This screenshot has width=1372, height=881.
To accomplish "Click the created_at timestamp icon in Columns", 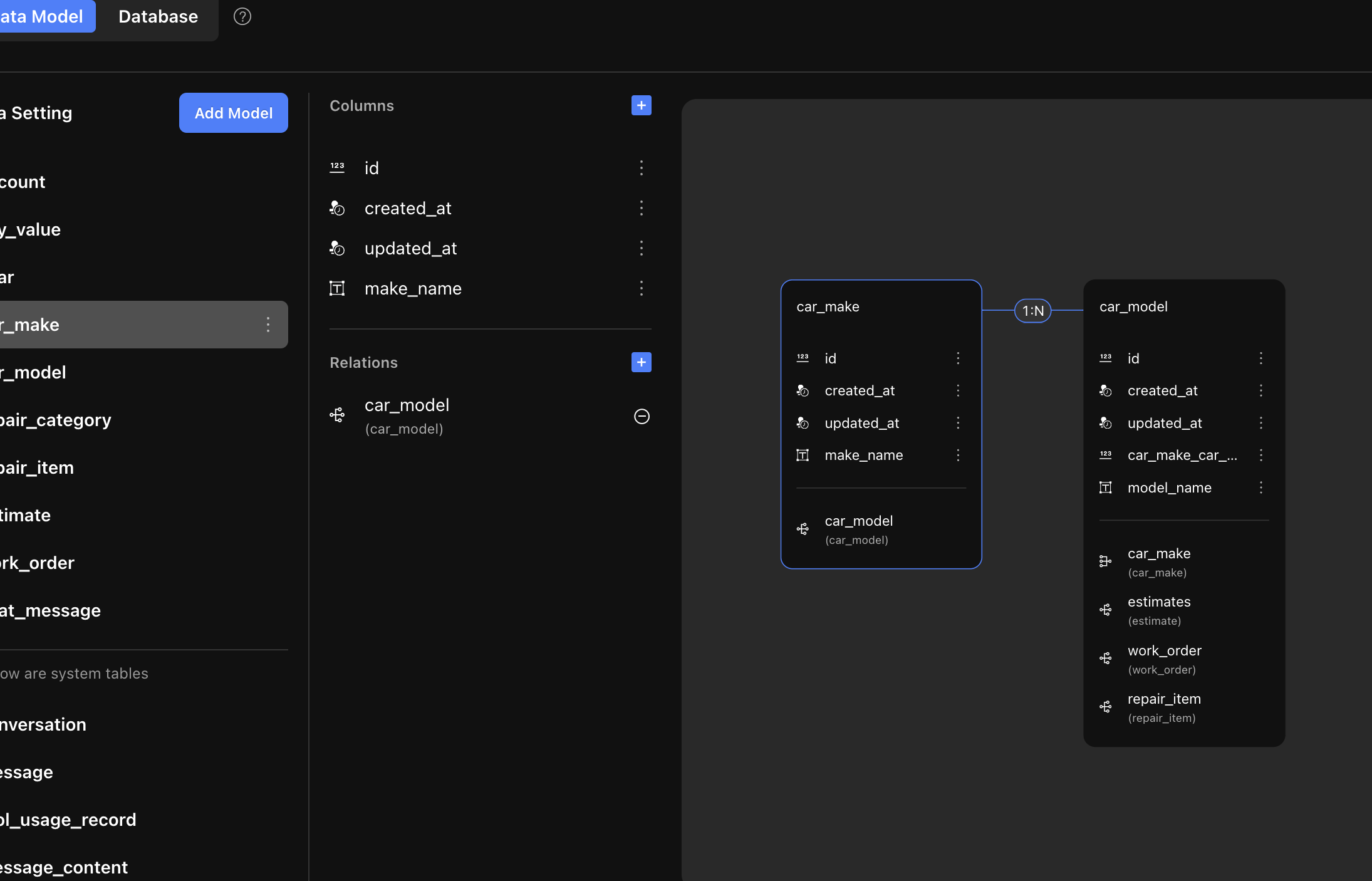I will [337, 208].
